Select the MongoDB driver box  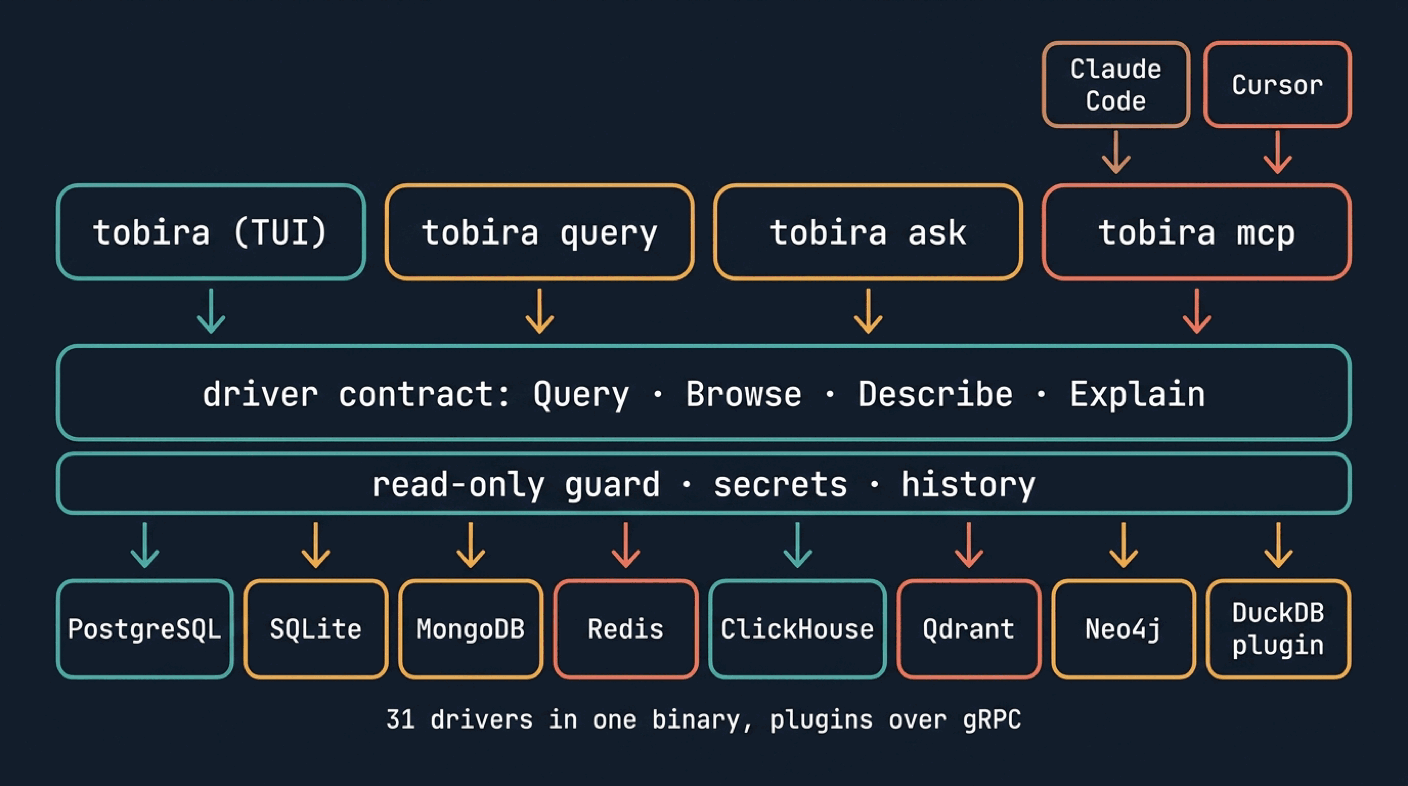coord(470,629)
